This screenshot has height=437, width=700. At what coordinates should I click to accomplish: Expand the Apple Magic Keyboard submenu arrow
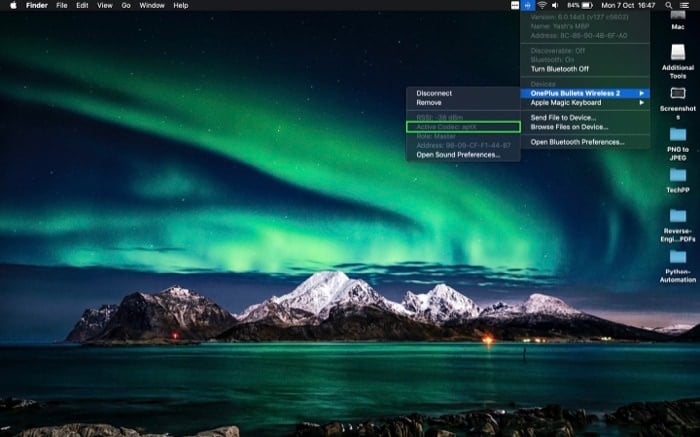(642, 103)
